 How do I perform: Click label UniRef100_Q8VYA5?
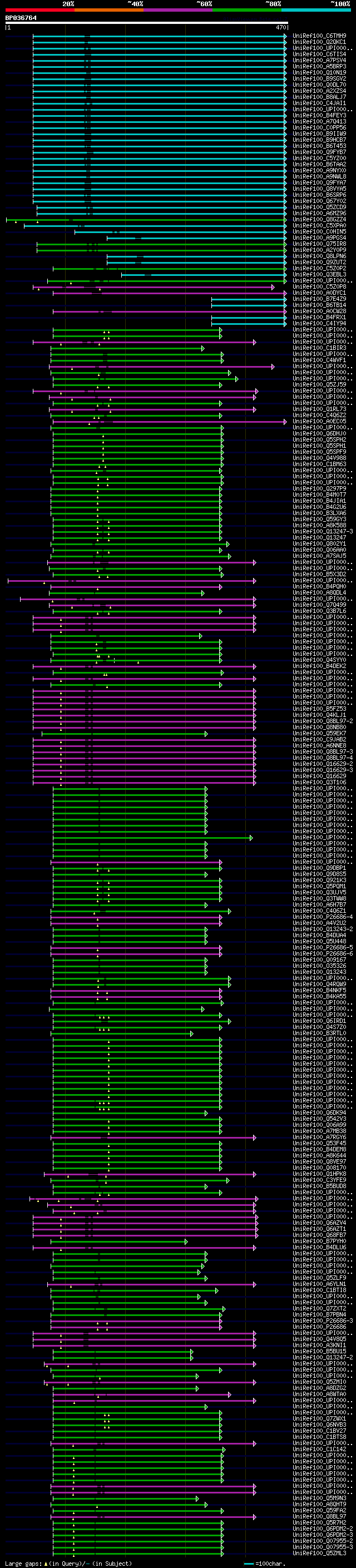(x=319, y=189)
